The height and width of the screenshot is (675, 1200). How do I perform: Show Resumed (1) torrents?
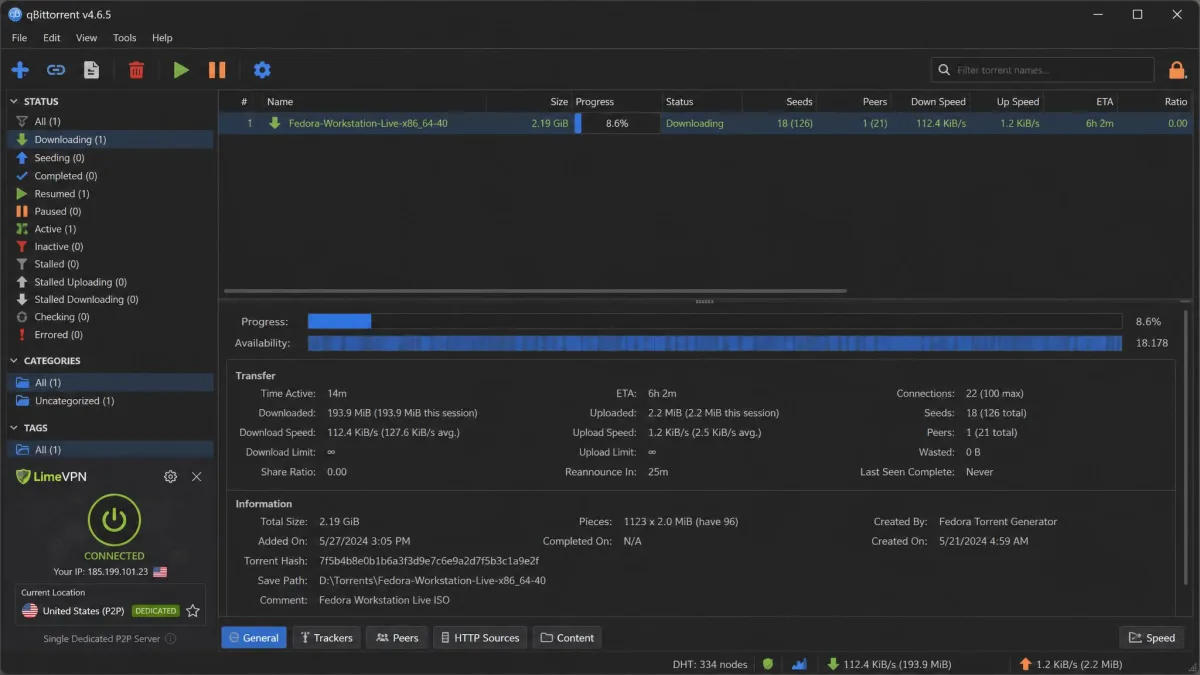coord(110,193)
